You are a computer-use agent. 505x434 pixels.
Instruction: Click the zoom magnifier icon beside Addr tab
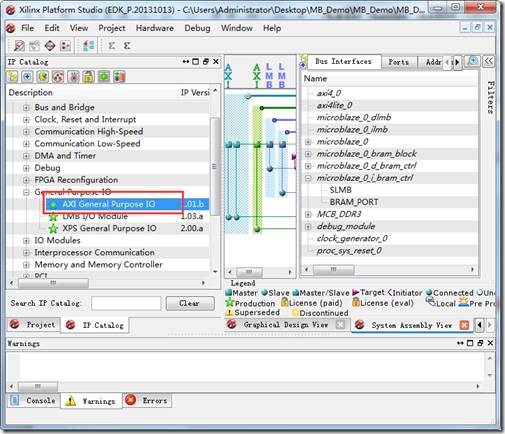coord(472,61)
